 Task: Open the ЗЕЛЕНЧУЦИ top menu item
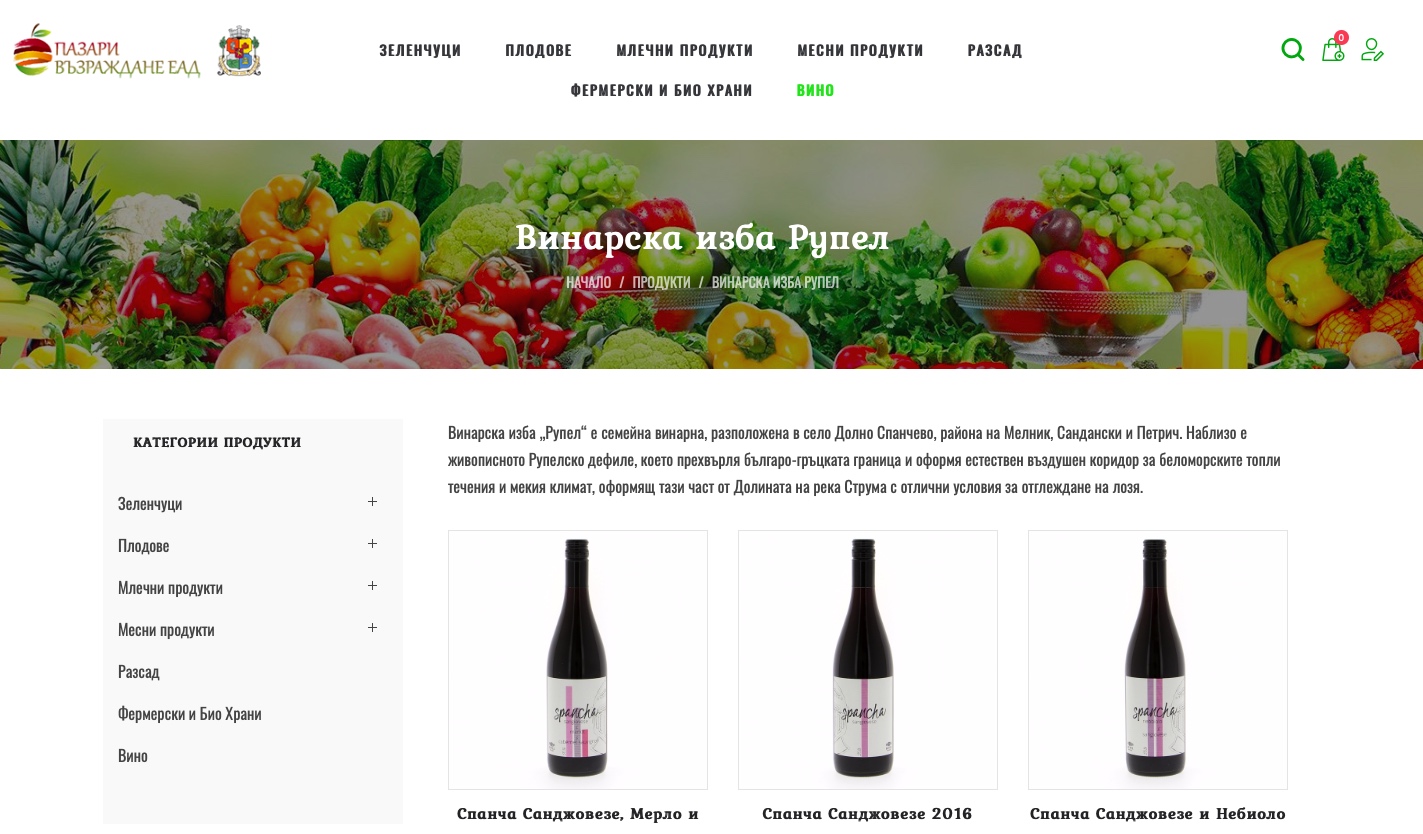pyautogui.click(x=420, y=50)
